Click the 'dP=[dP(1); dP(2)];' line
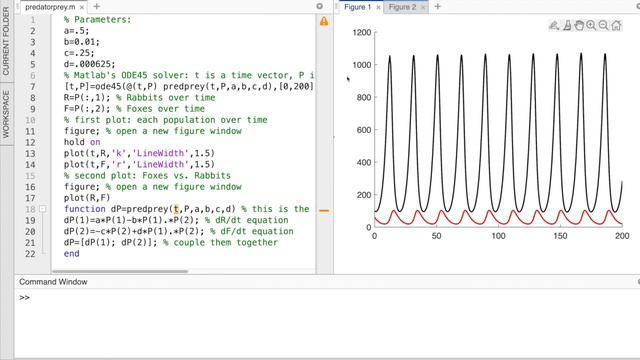Screen dimensions: 640x360 tap(110, 242)
